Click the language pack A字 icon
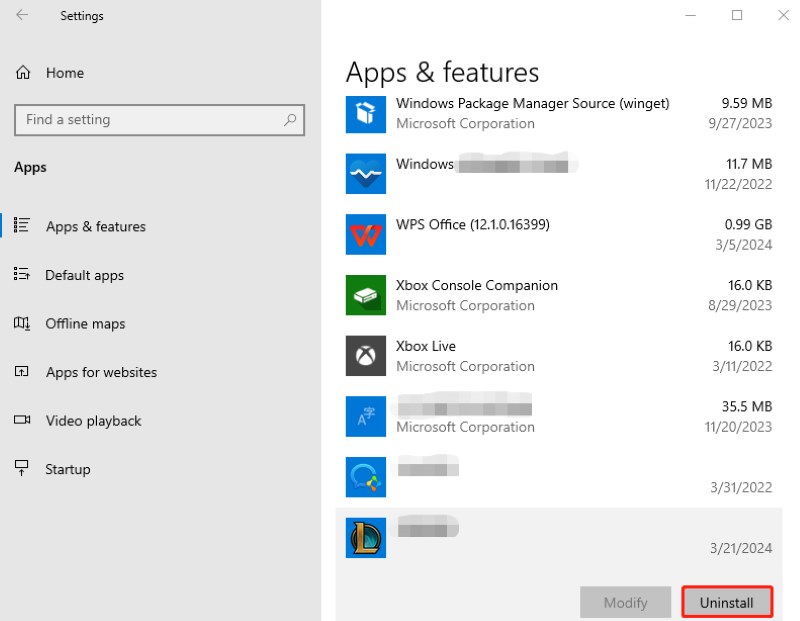The width and height of the screenshot is (800, 621). click(366, 416)
